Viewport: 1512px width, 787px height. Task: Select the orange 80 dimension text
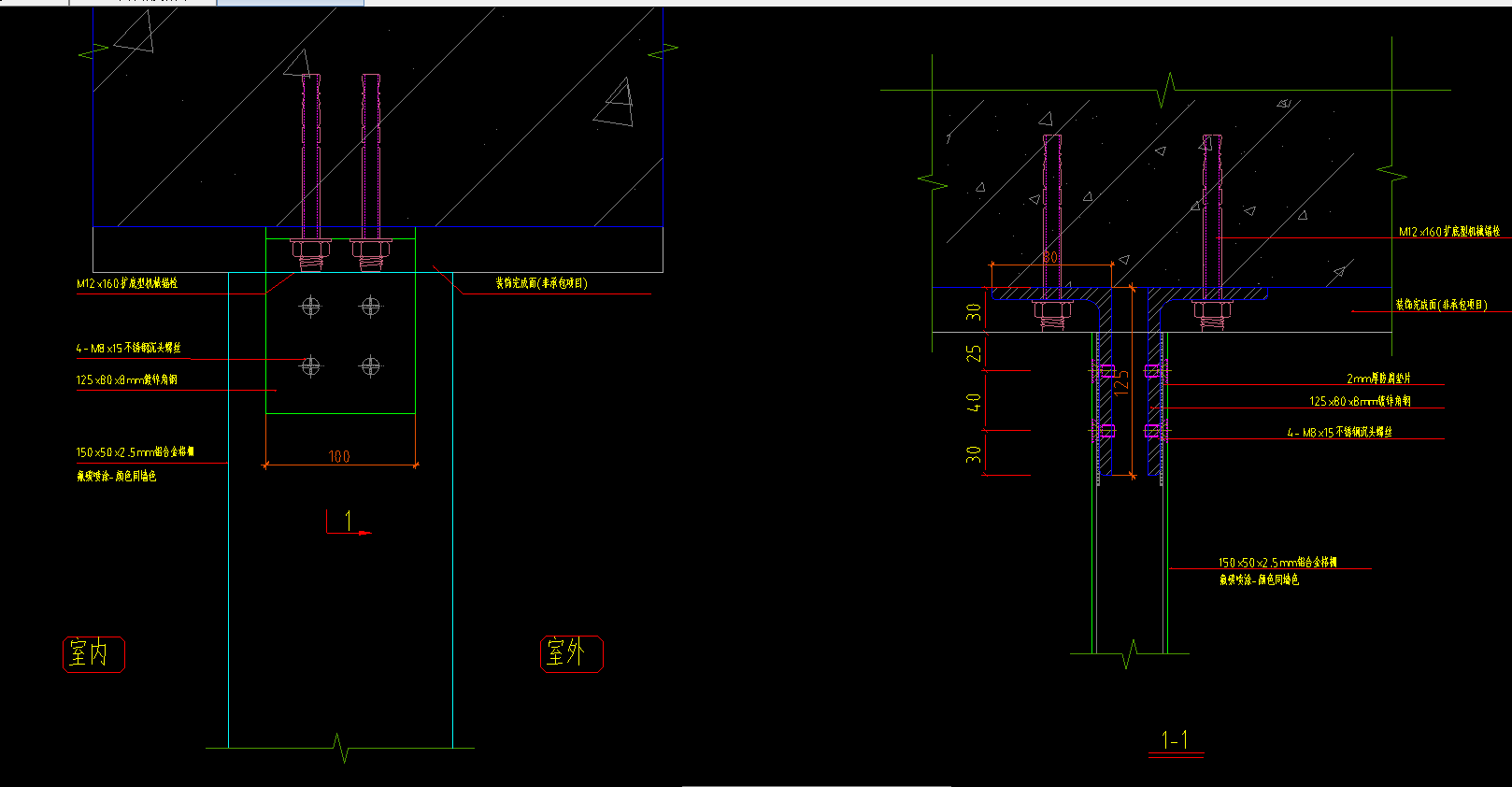click(1050, 257)
